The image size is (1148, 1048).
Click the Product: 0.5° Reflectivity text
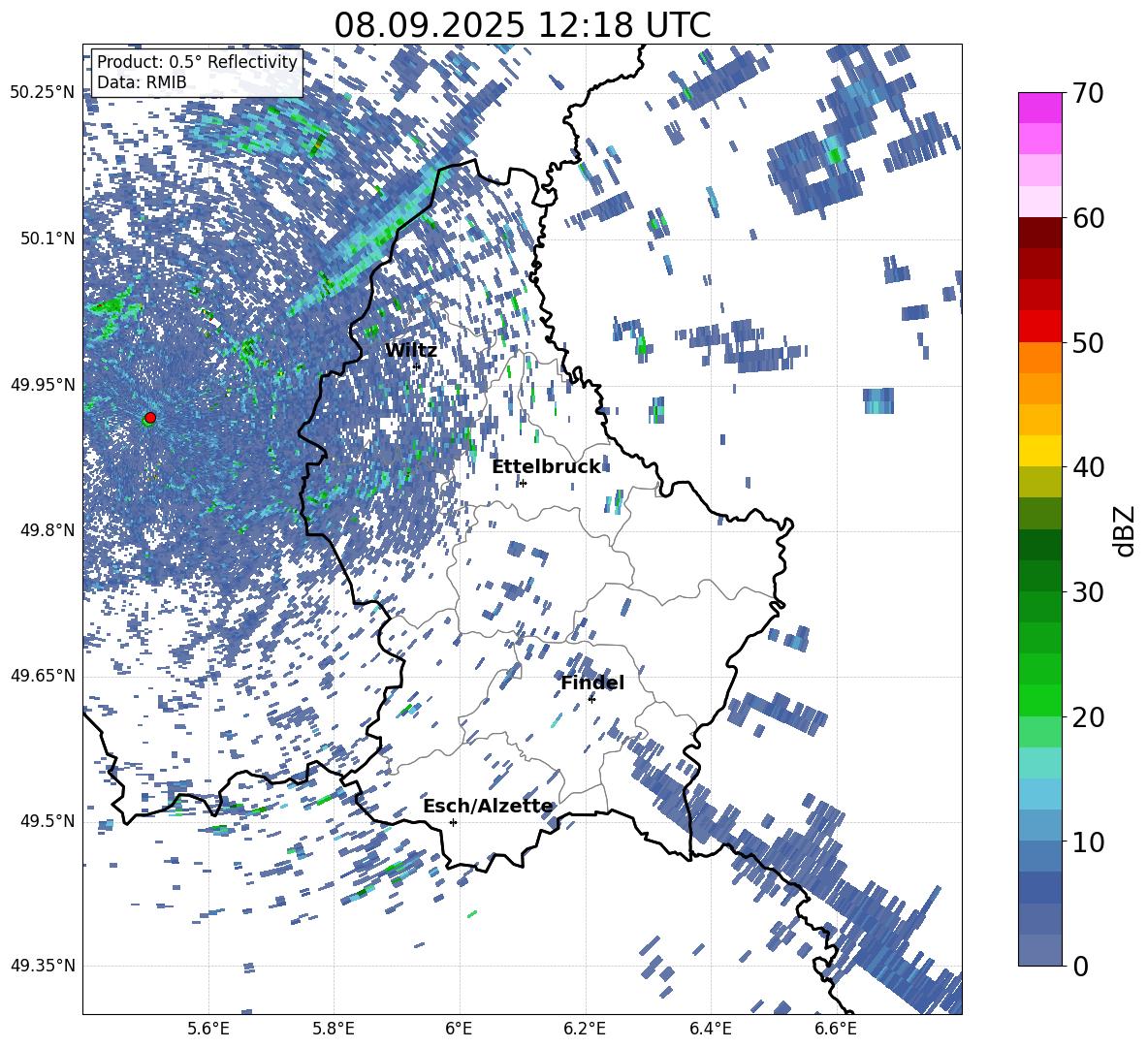coord(197,61)
